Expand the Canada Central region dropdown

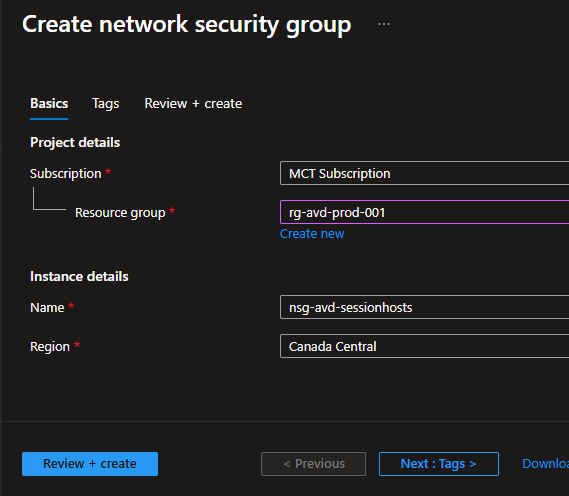click(x=424, y=346)
